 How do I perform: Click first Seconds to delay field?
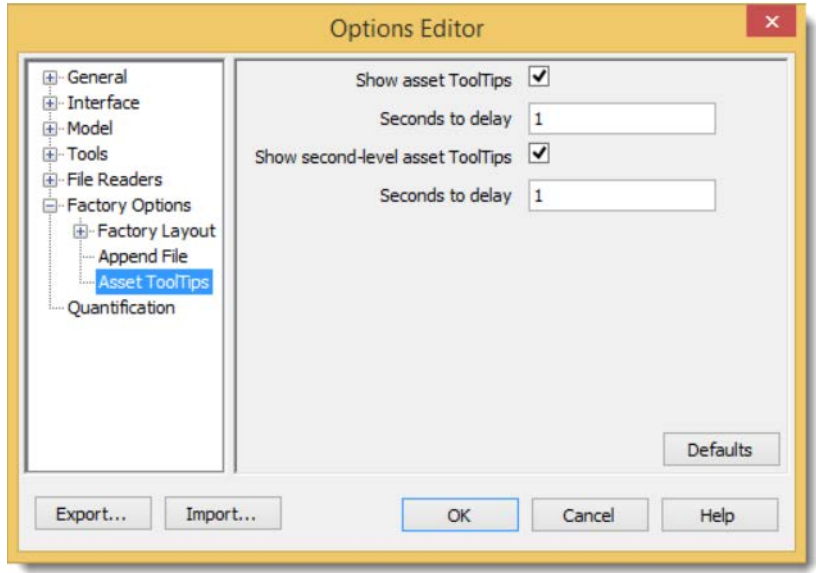(621, 118)
